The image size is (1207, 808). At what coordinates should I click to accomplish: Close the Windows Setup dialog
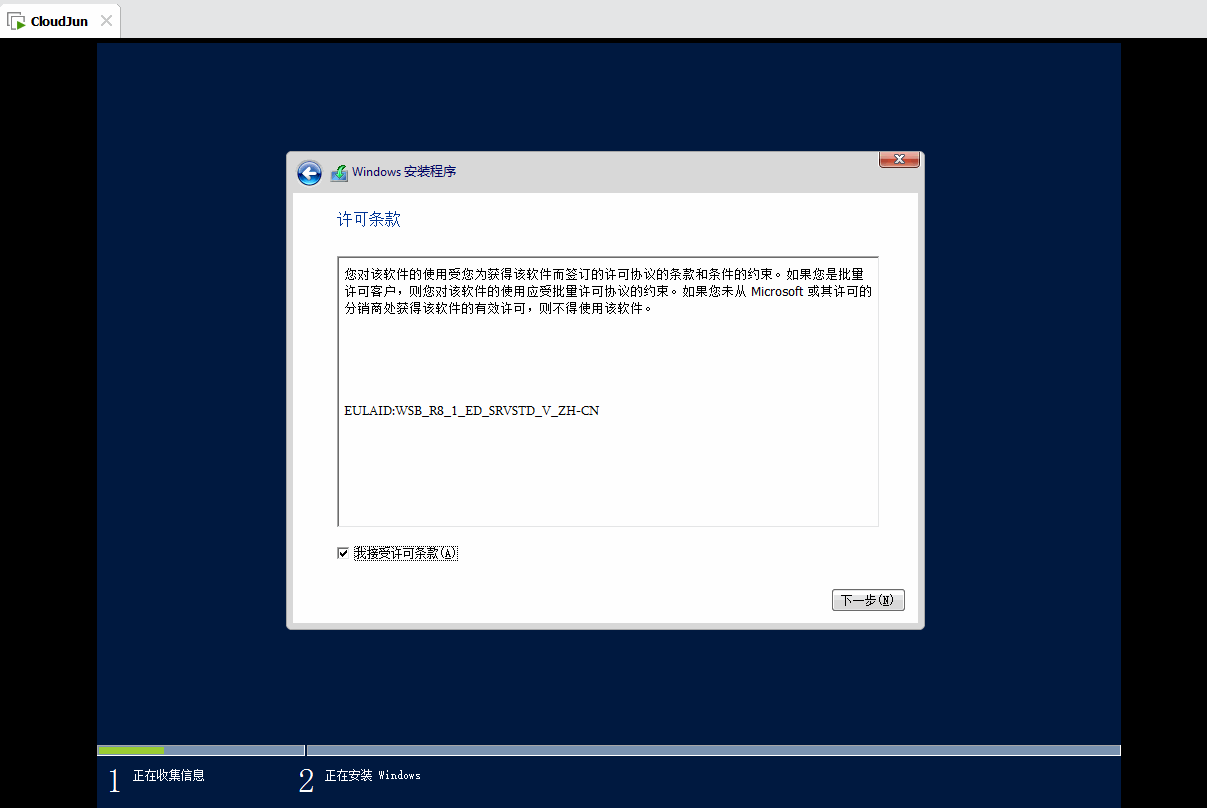pyautogui.click(x=899, y=160)
